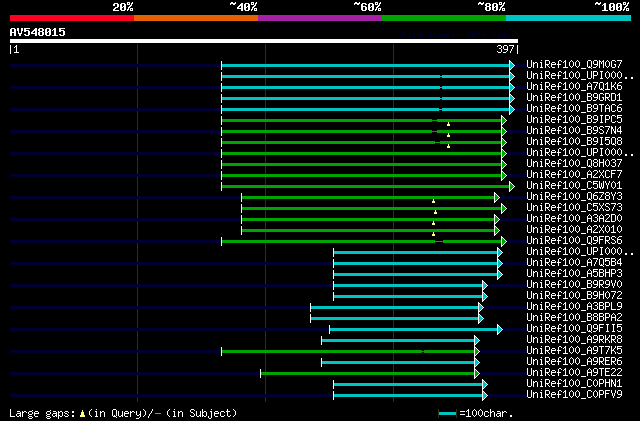This screenshot has width=640, height=421.
Task: Click the yellow query-gap marker in the legend
Action: click(82, 414)
